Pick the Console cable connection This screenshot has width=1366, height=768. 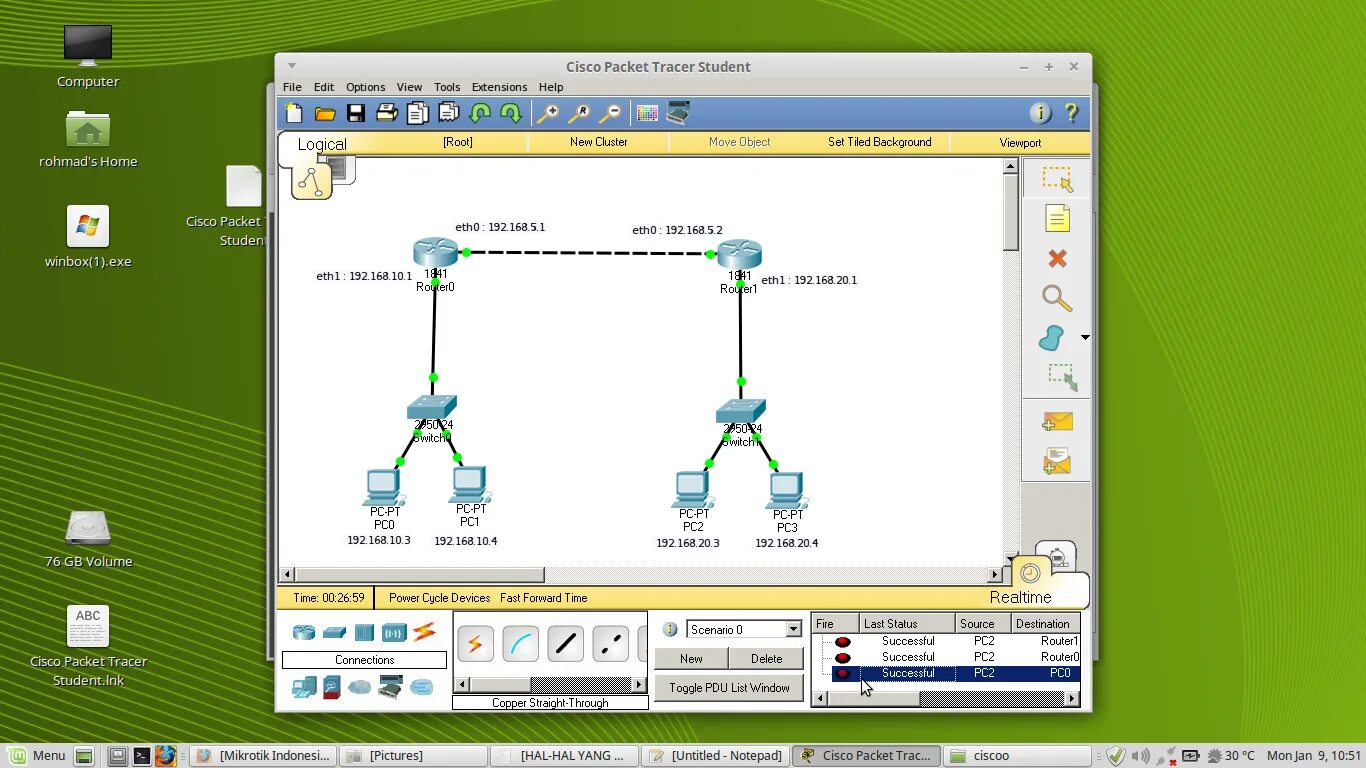[x=520, y=644]
